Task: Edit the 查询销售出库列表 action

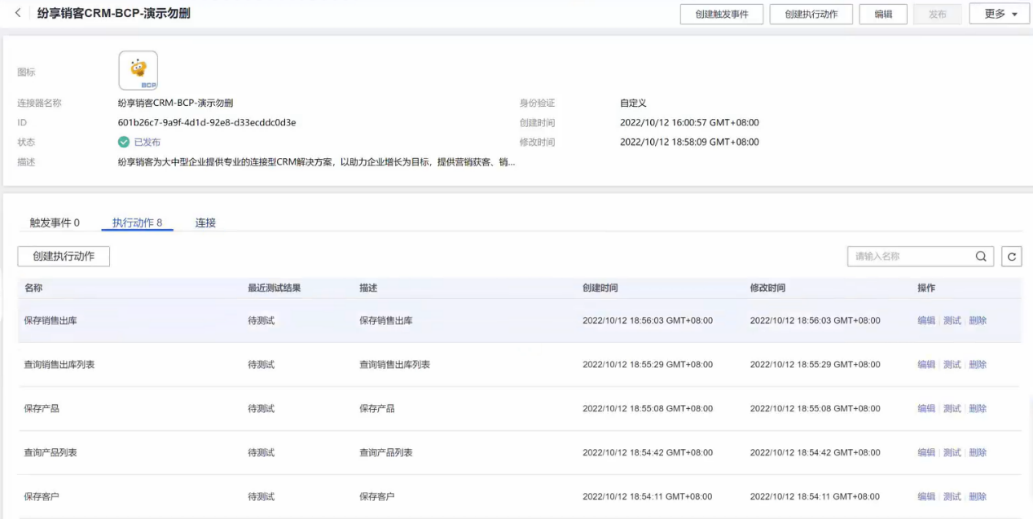Action: 926,364
